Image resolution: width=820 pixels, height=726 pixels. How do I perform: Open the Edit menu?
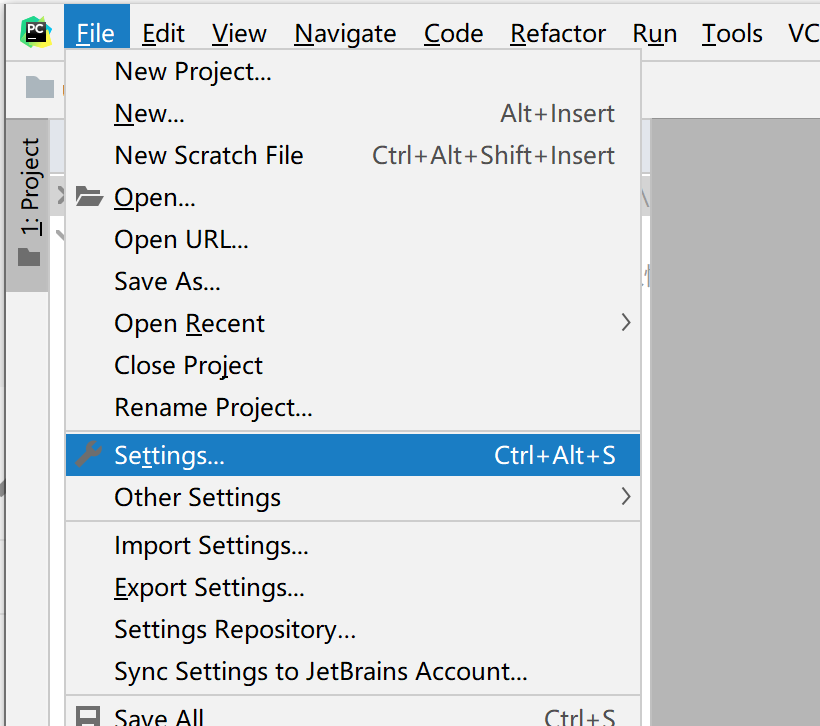point(163,33)
